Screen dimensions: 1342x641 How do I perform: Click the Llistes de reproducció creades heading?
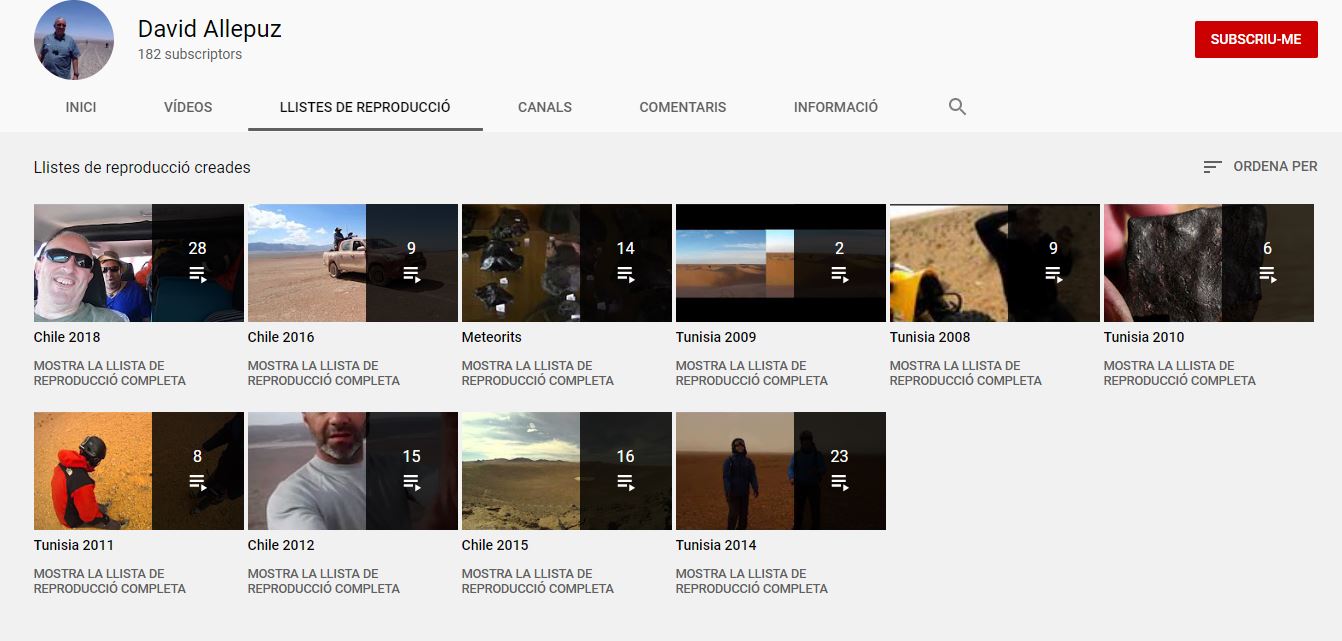pos(142,168)
